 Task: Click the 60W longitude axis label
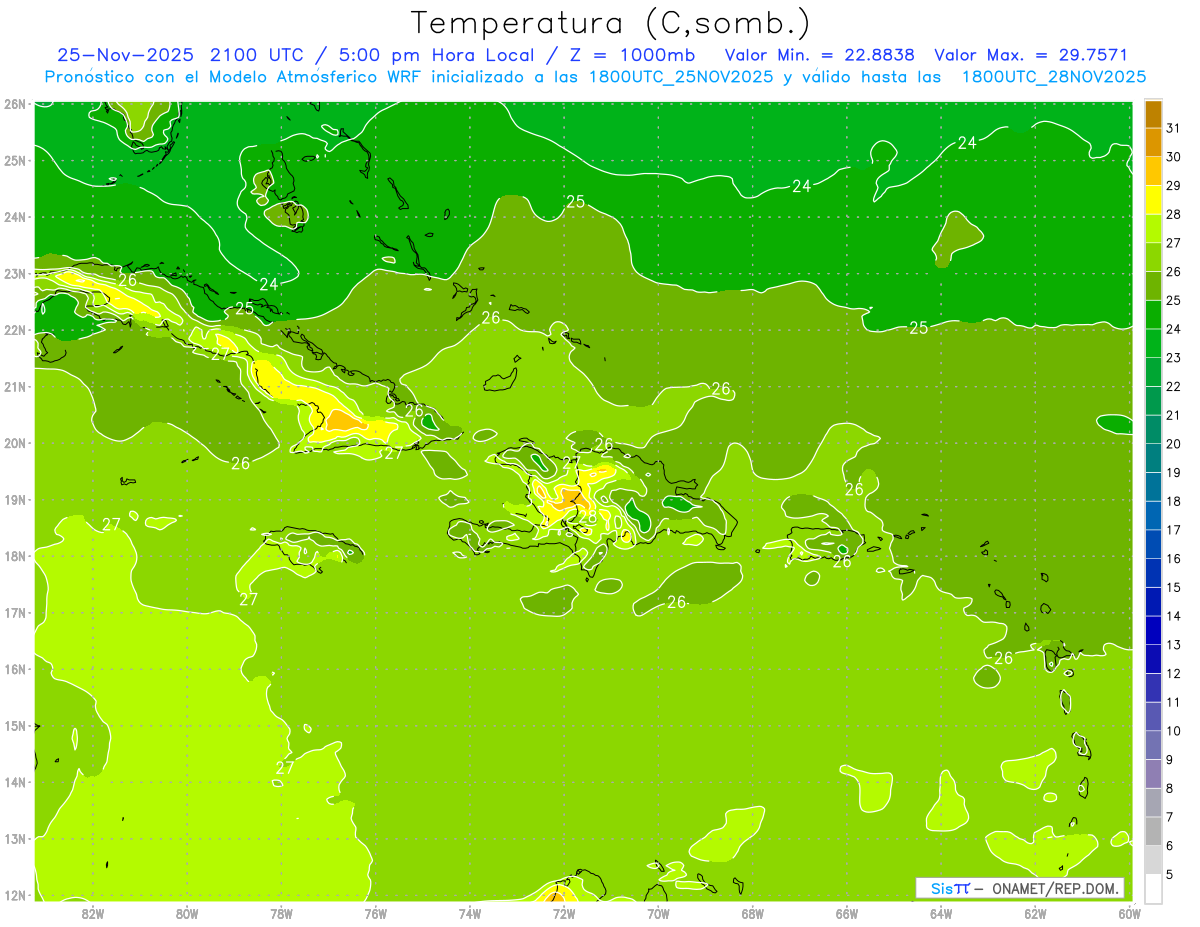point(1129,912)
